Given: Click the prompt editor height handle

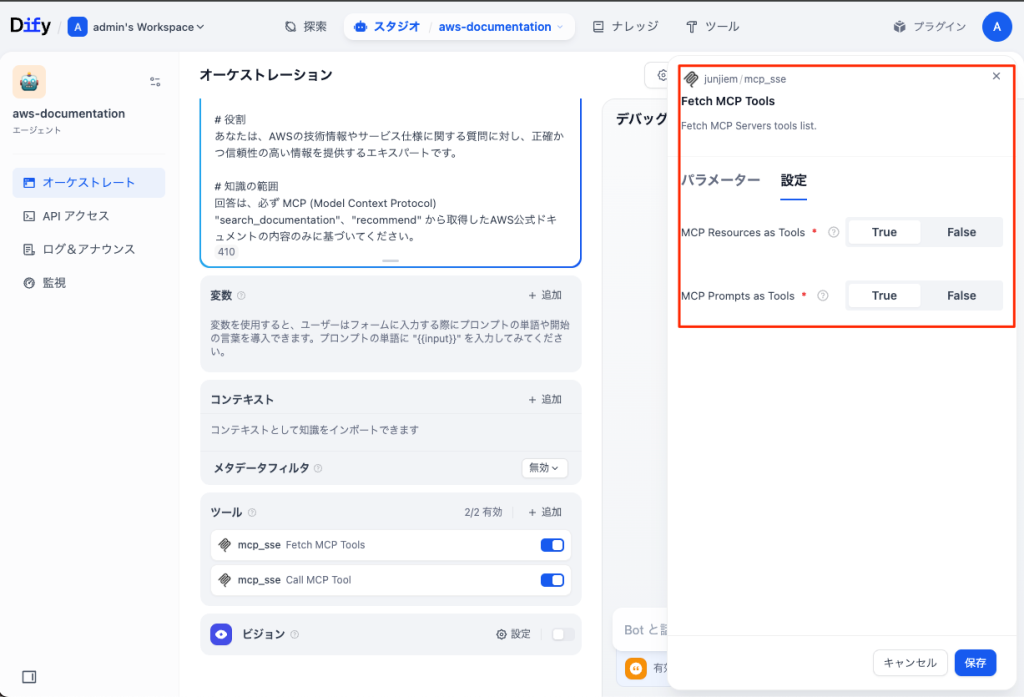Looking at the screenshot, I should pyautogui.click(x=391, y=261).
